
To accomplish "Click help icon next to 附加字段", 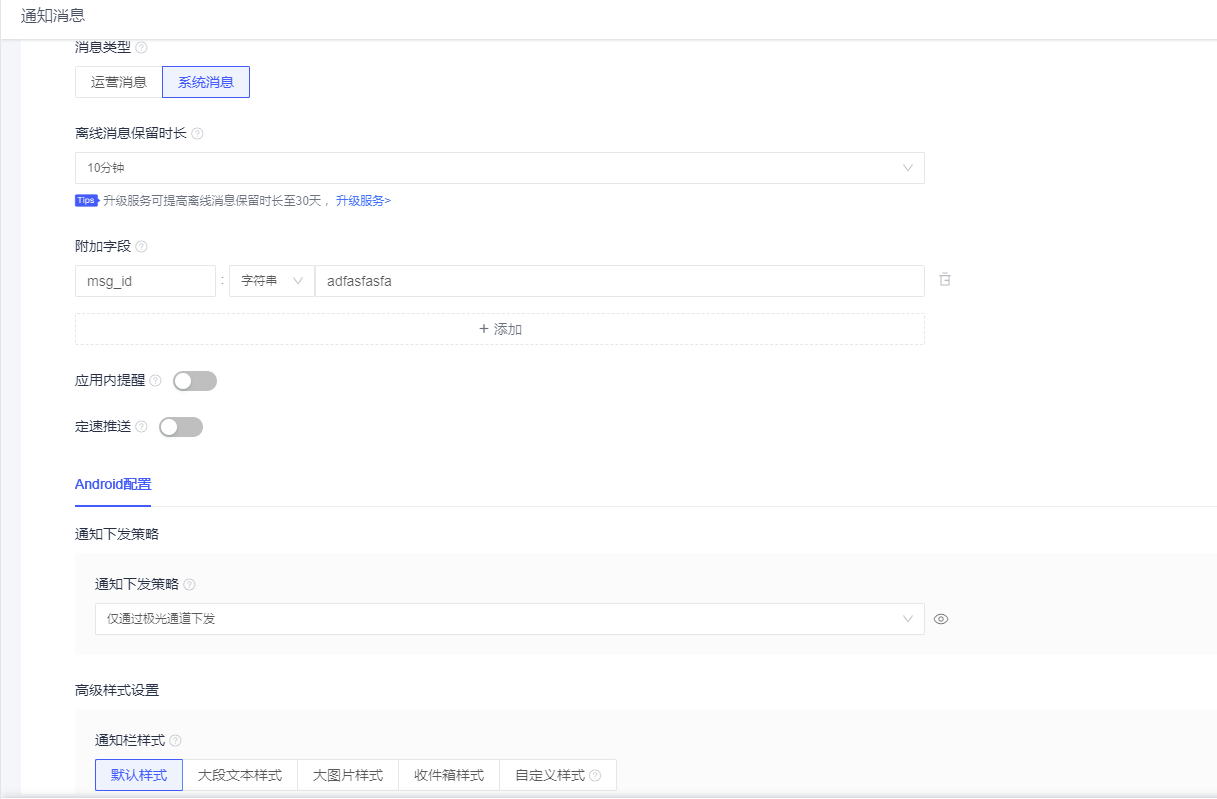I will [x=141, y=247].
